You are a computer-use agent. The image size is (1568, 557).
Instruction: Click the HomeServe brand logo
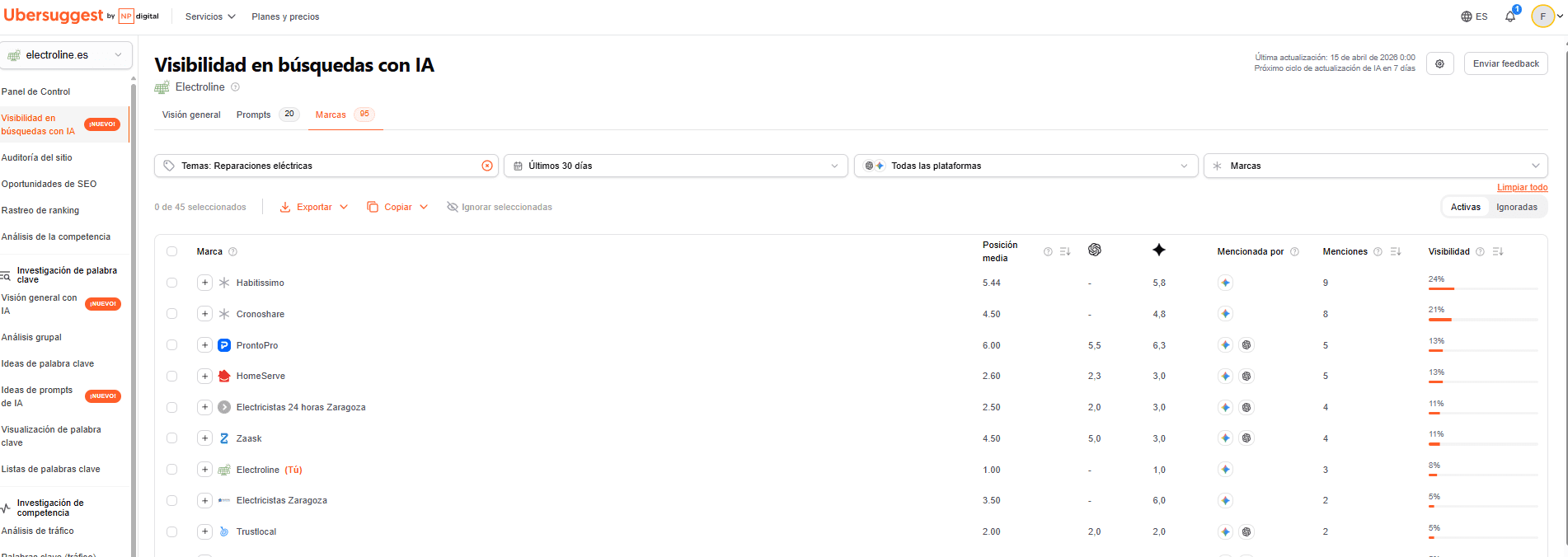[x=224, y=376]
